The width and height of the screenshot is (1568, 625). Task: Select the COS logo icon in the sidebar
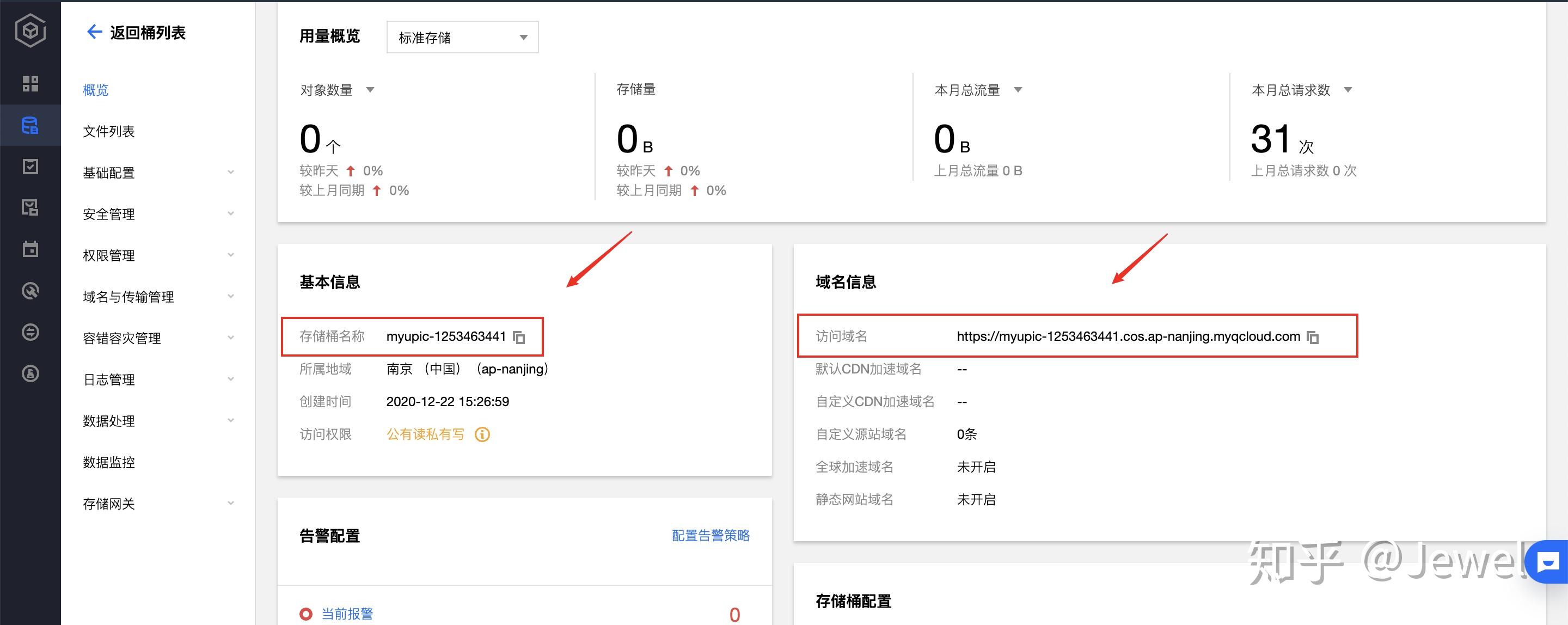click(30, 30)
